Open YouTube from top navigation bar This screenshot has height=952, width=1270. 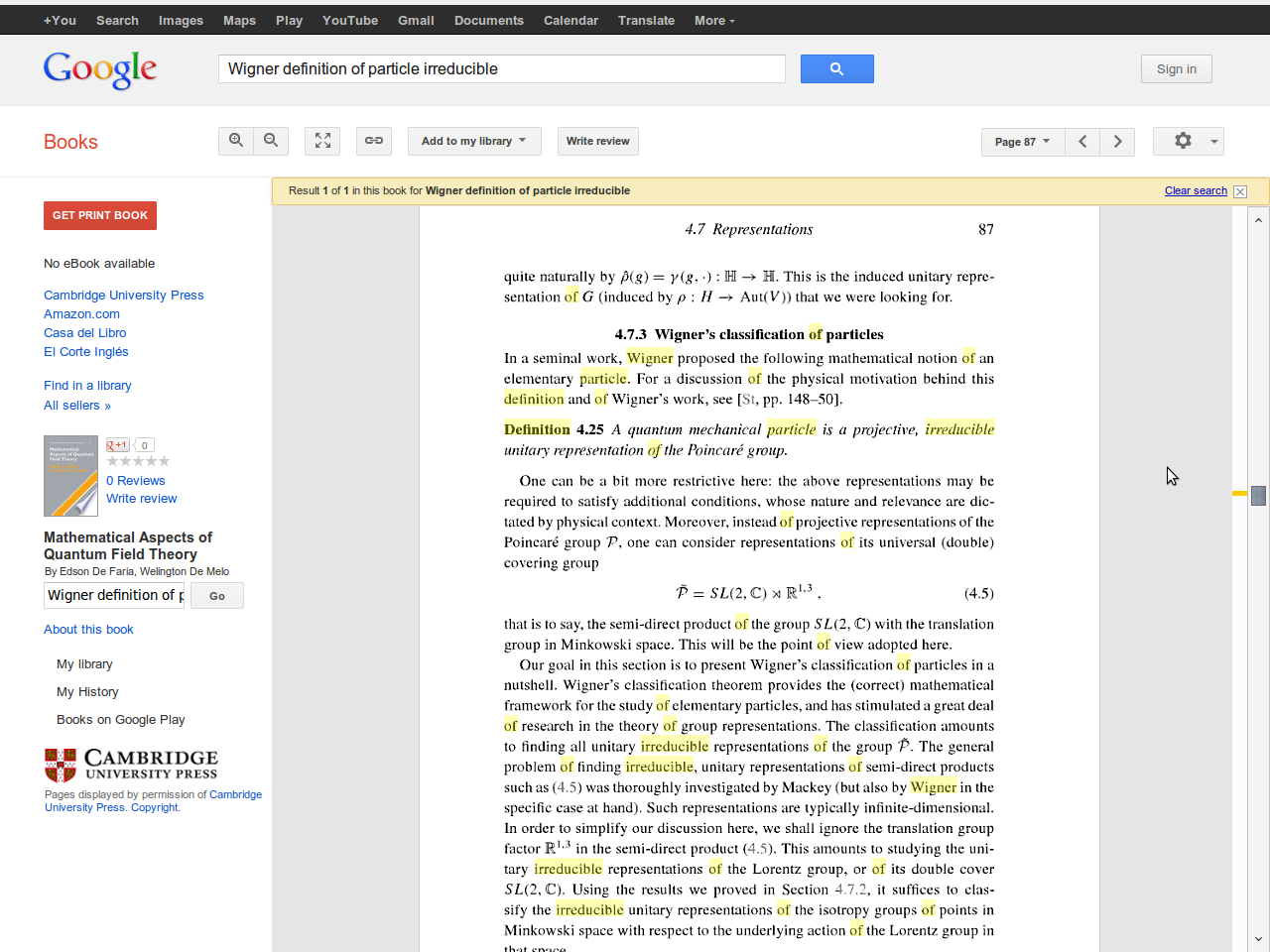[x=349, y=20]
